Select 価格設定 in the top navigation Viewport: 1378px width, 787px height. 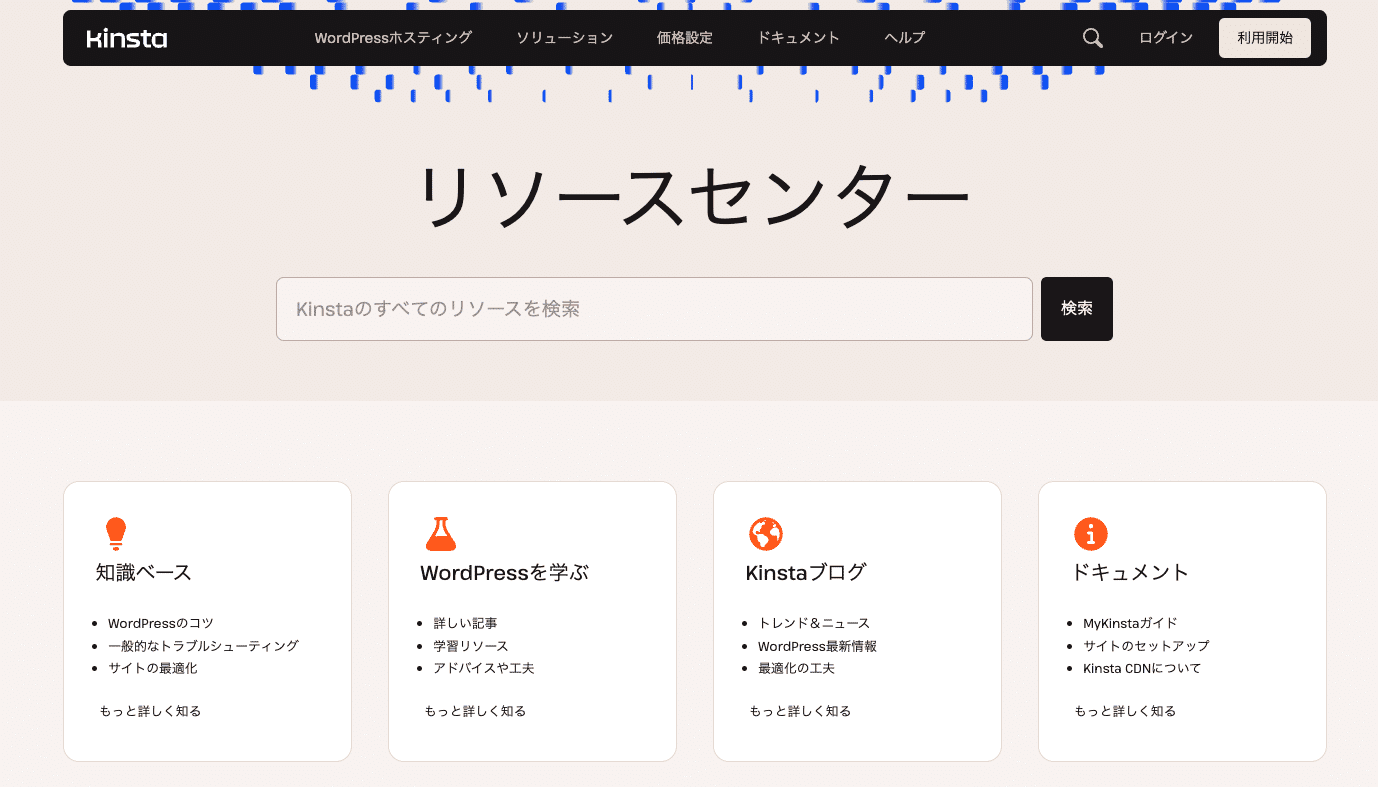click(684, 37)
